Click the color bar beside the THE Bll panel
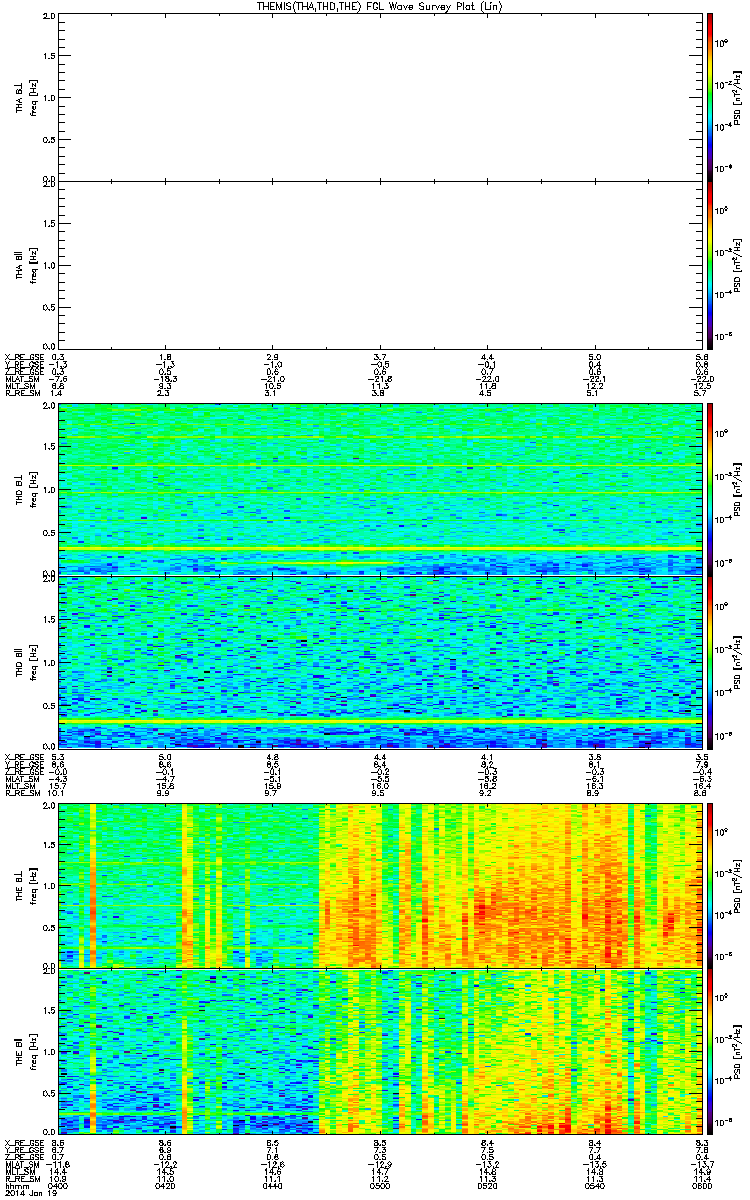 pyautogui.click(x=710, y=1050)
